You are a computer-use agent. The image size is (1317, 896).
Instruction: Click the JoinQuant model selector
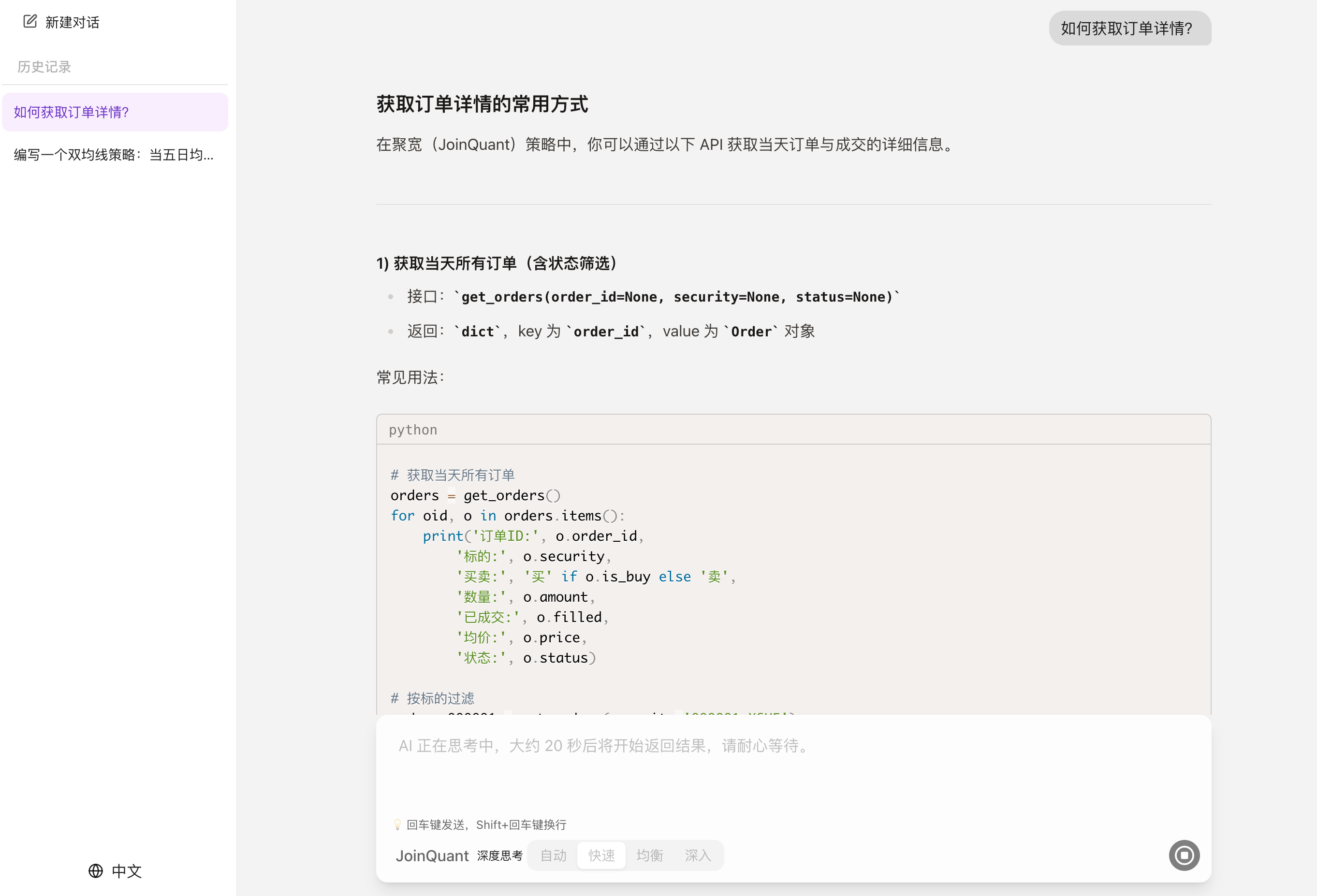click(432, 855)
